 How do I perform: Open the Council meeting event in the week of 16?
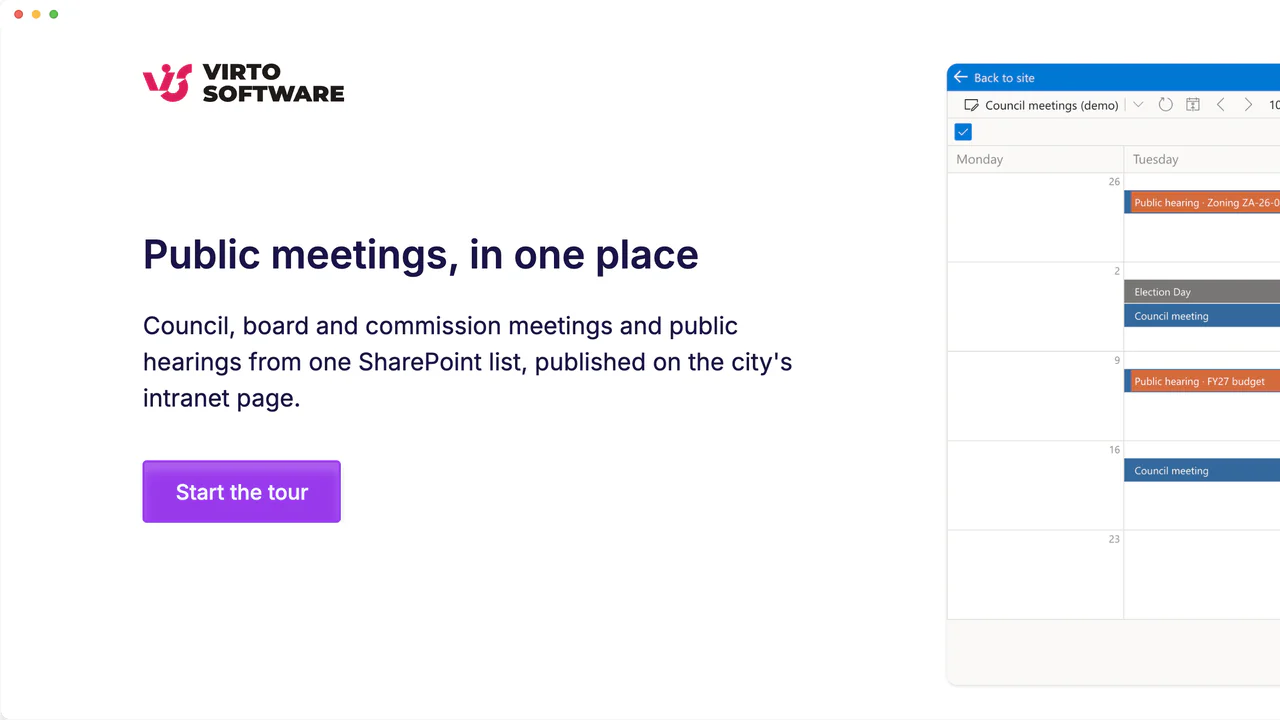pos(1203,470)
